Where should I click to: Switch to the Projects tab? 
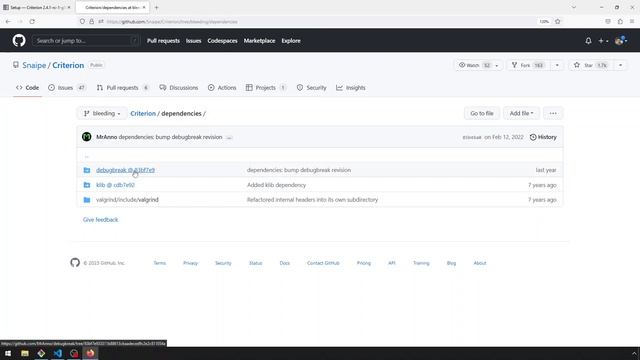point(266,88)
